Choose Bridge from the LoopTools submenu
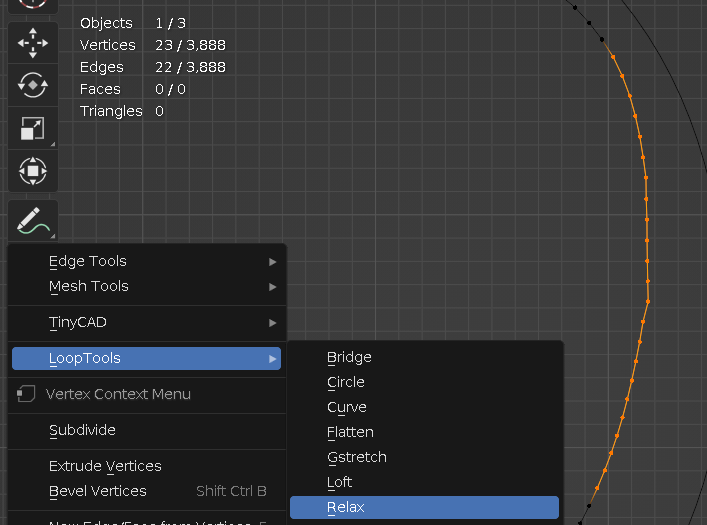The height and width of the screenshot is (525, 707). pyautogui.click(x=349, y=357)
